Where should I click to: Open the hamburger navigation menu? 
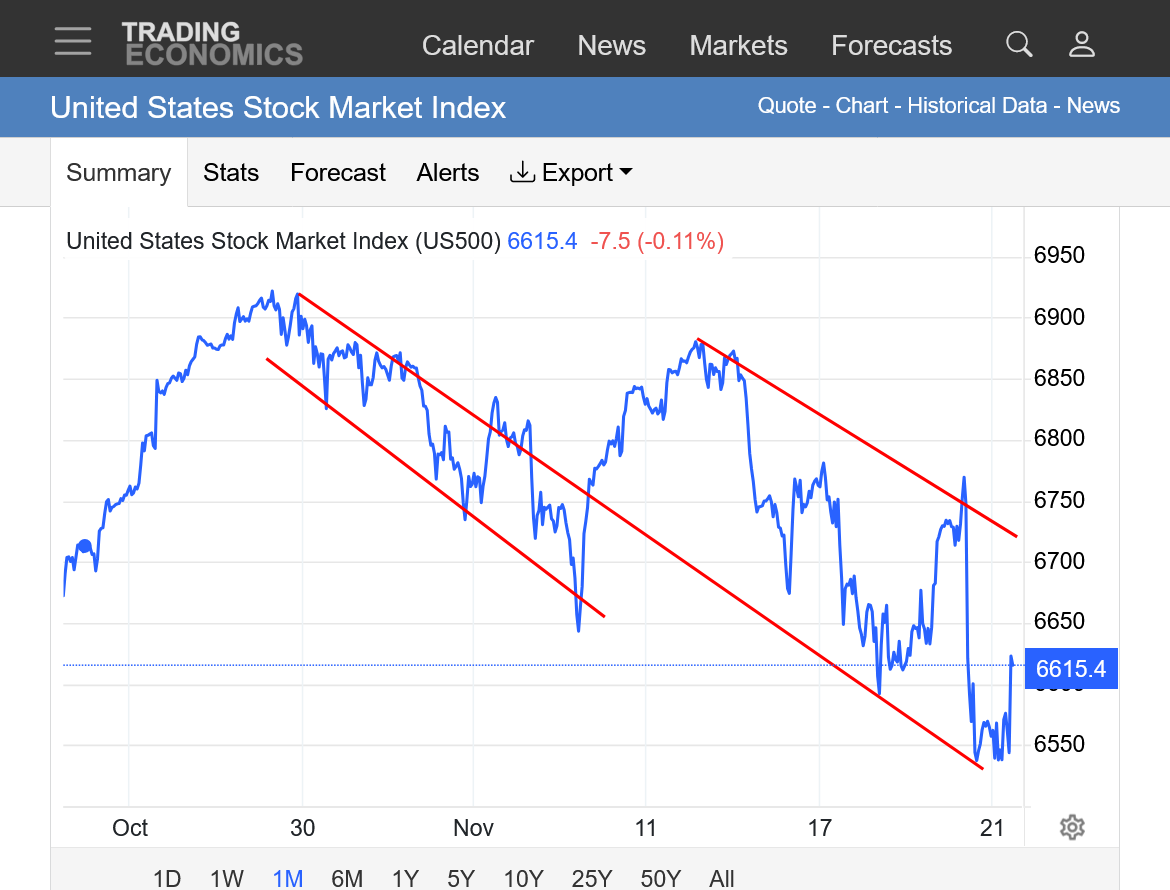click(x=73, y=41)
